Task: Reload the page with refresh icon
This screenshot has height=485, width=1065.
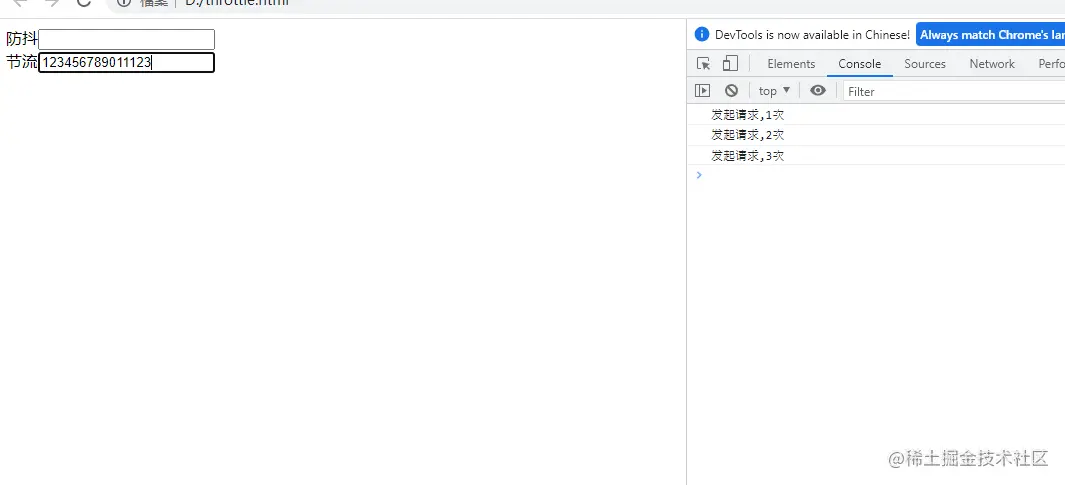Action: pyautogui.click(x=84, y=3)
